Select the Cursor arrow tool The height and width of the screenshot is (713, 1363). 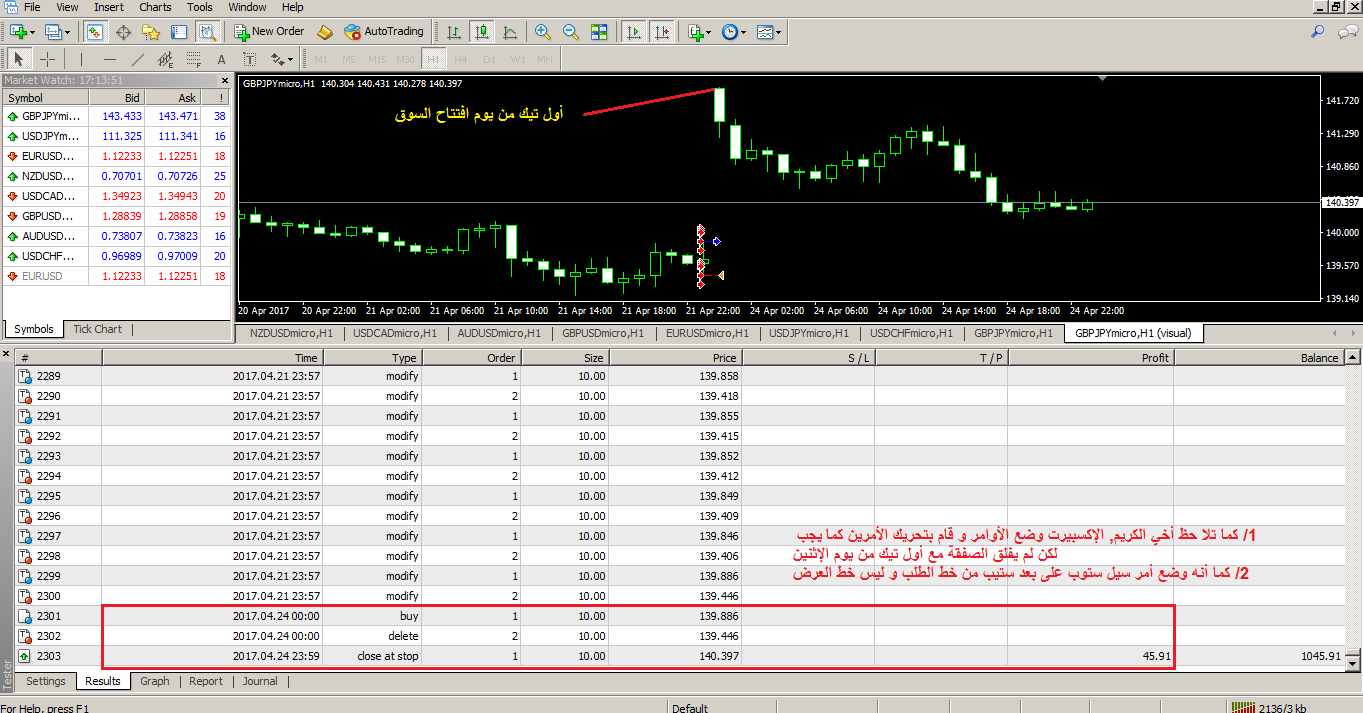coord(19,59)
